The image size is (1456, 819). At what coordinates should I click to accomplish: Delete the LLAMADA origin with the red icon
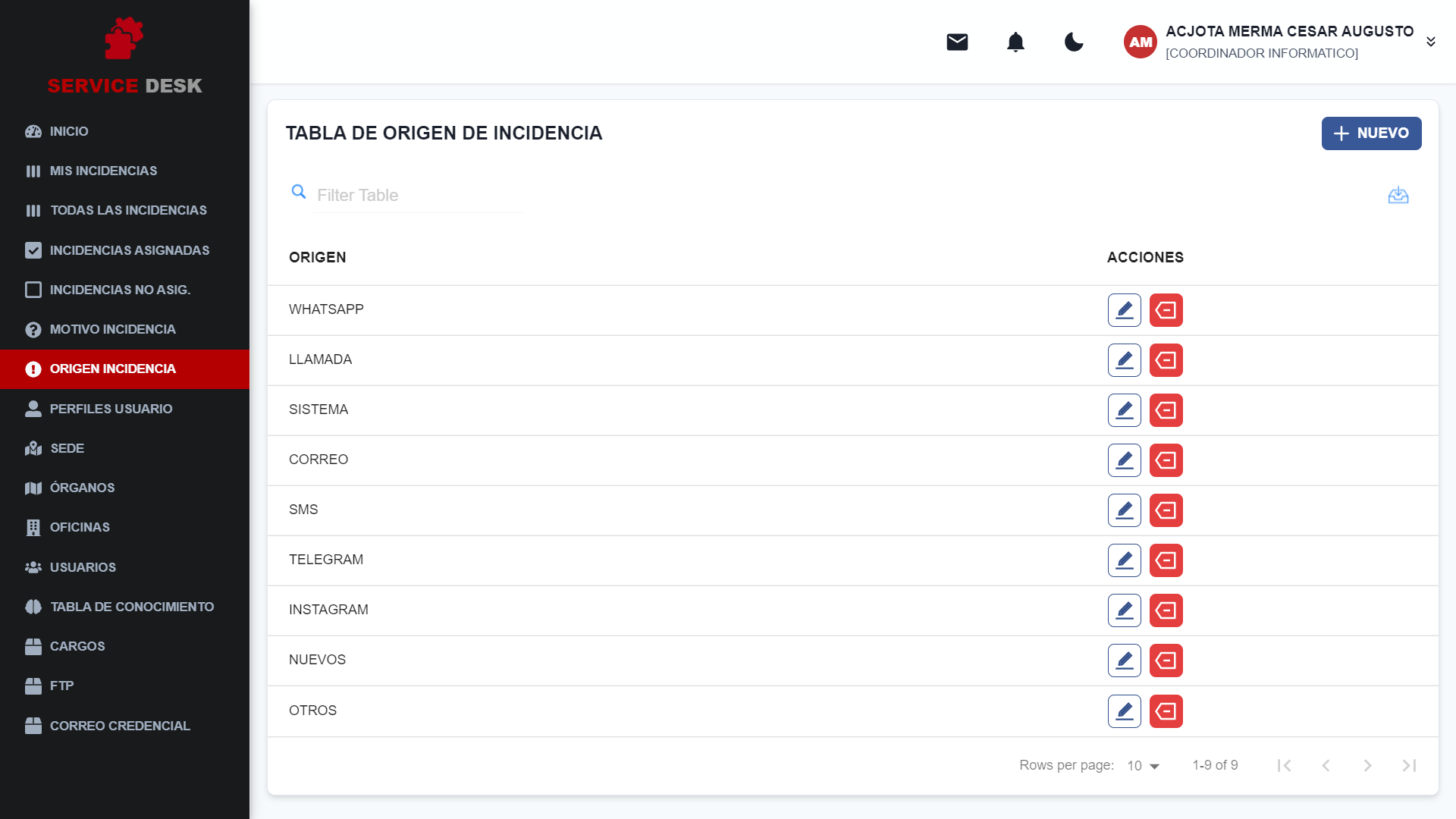pos(1166,360)
